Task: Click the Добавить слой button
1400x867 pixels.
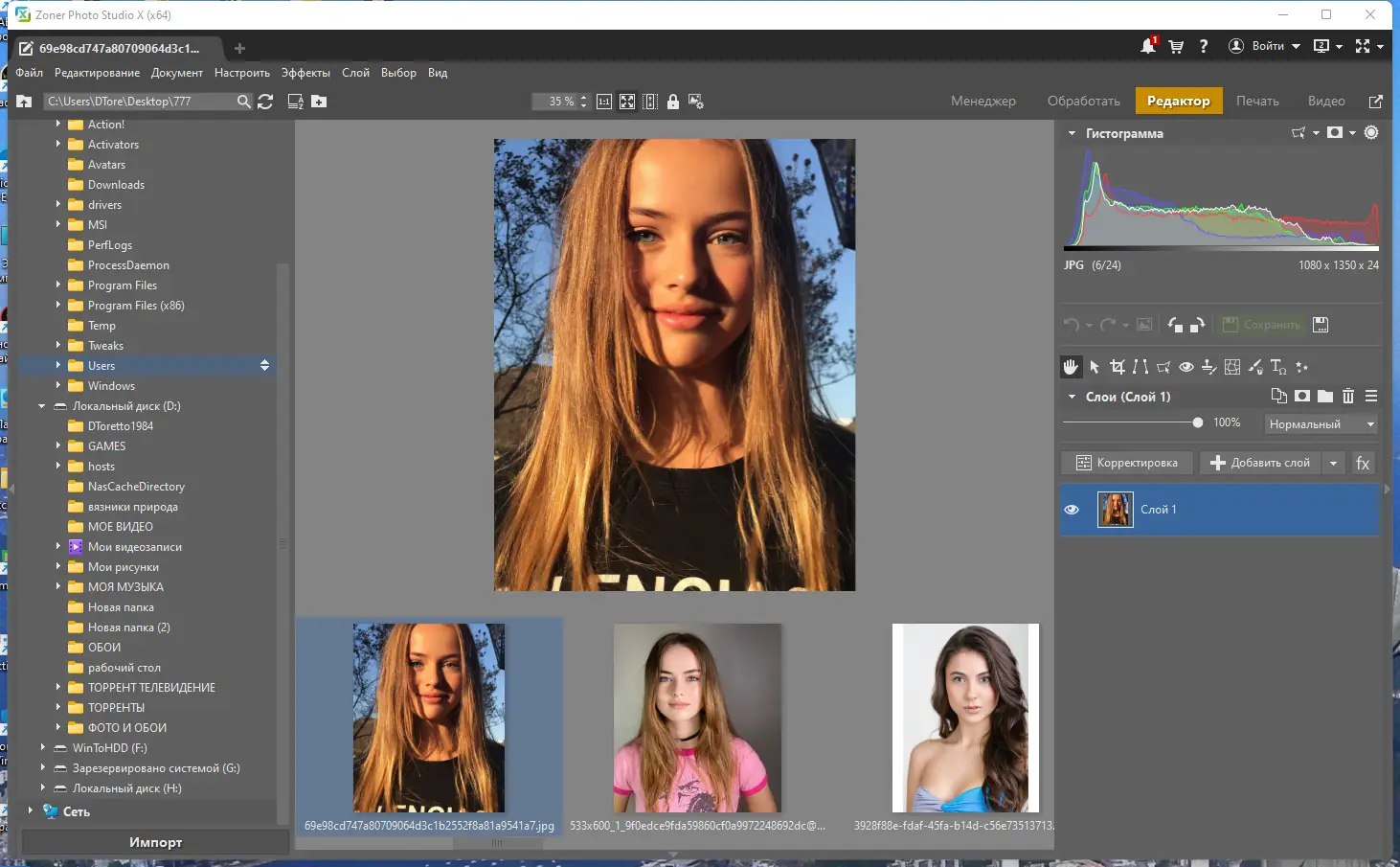Action: (1260, 463)
